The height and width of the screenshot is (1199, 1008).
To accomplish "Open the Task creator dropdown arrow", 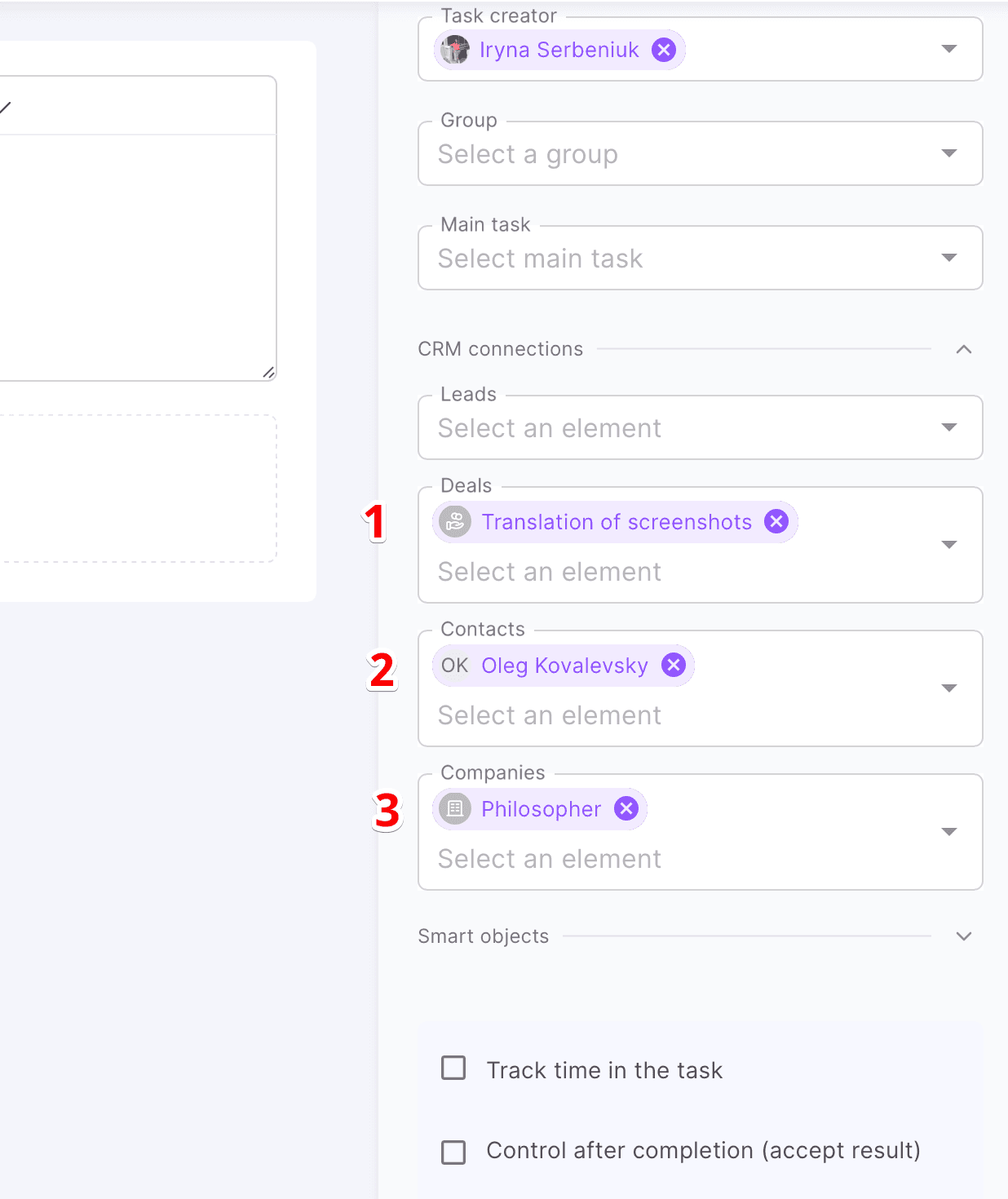I will [x=948, y=49].
